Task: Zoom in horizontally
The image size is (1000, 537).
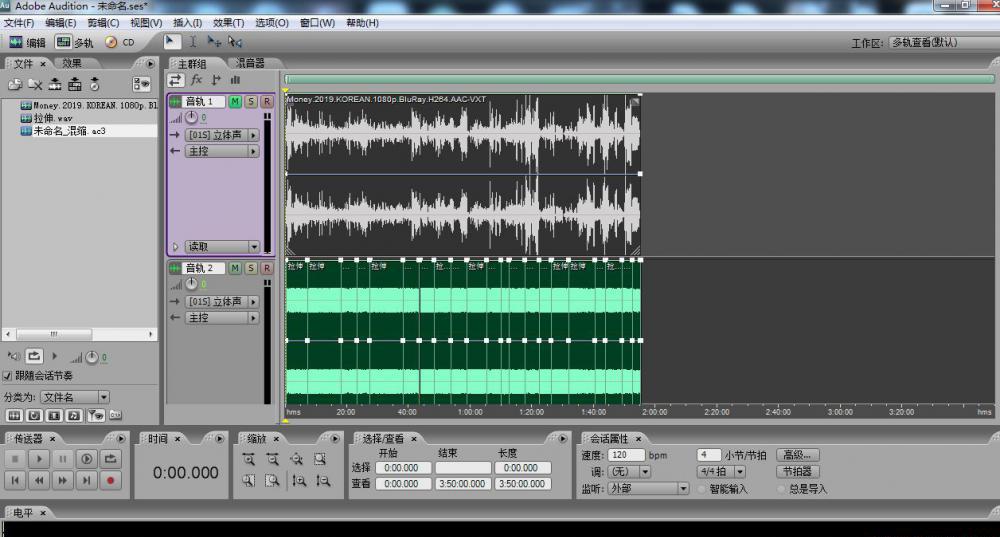Action: click(x=249, y=459)
